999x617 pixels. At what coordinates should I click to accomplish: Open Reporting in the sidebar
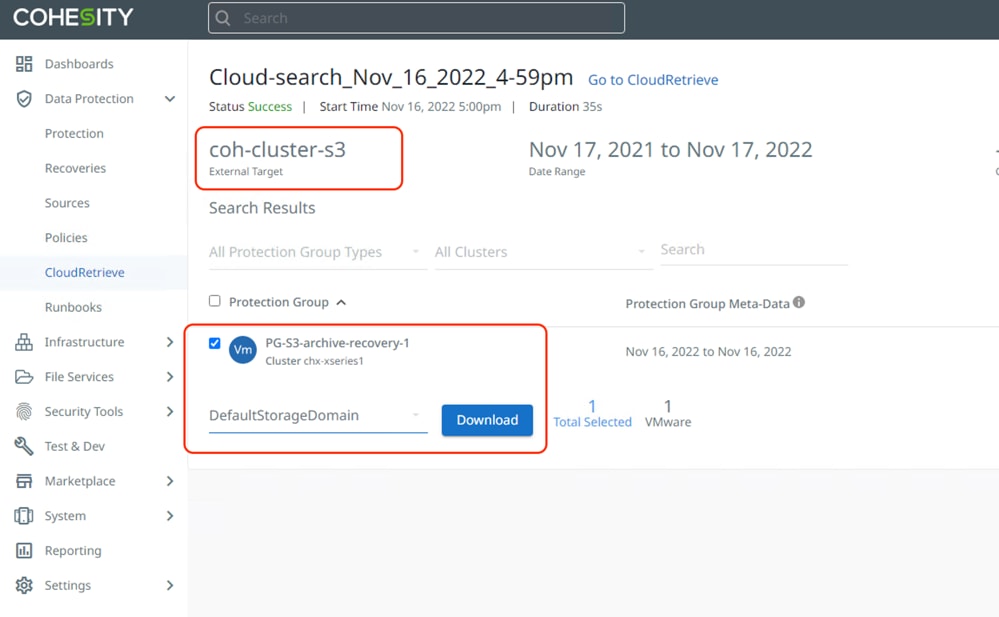point(73,551)
